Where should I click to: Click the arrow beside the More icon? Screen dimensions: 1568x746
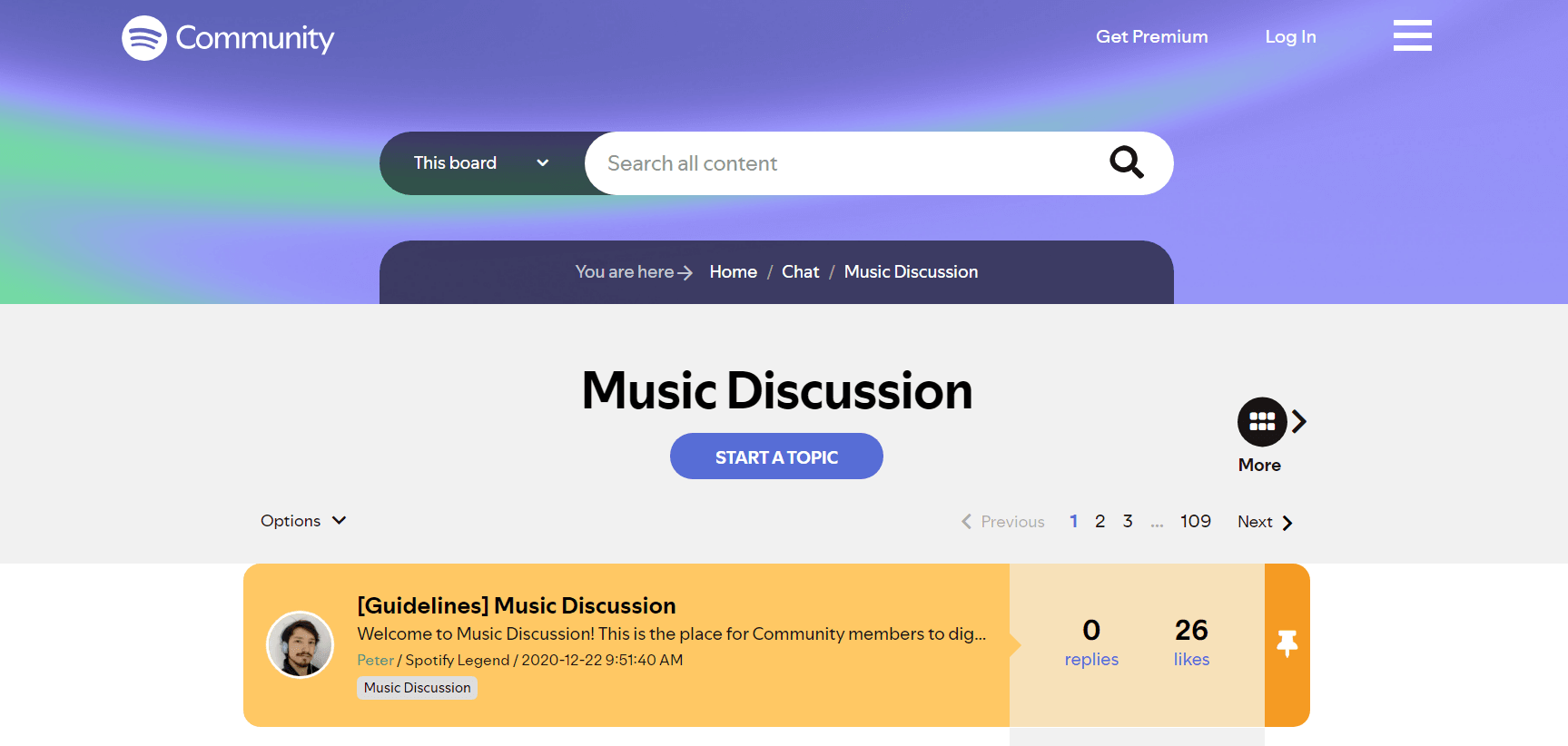pyautogui.click(x=1299, y=421)
